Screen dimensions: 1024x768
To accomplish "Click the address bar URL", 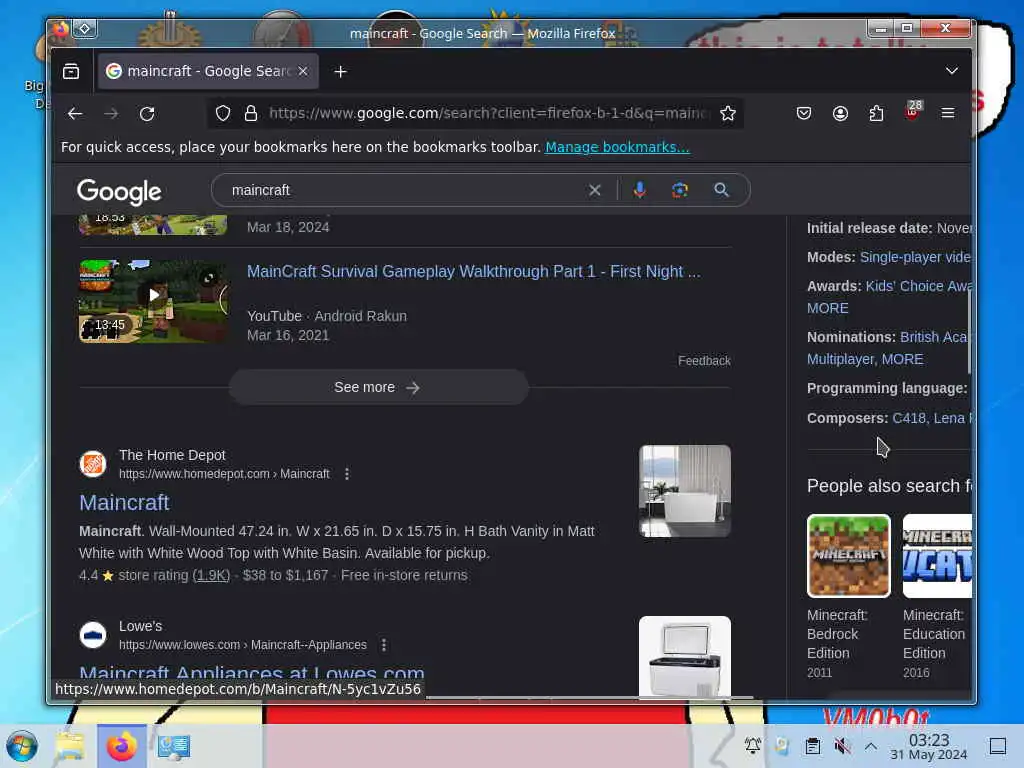I will [487, 114].
